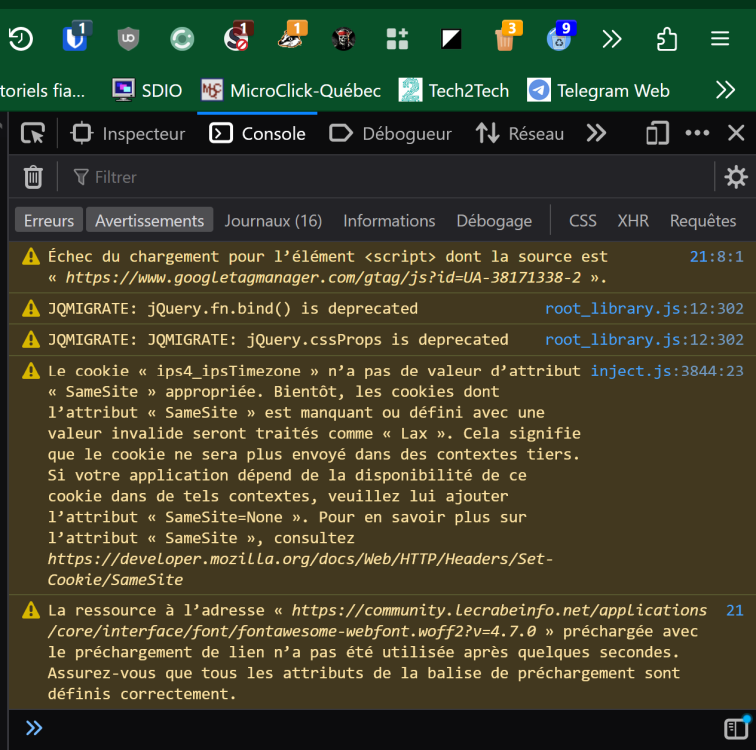Open the fontawesome-webfont.woff2 resource URL

pyautogui.click(x=377, y=621)
